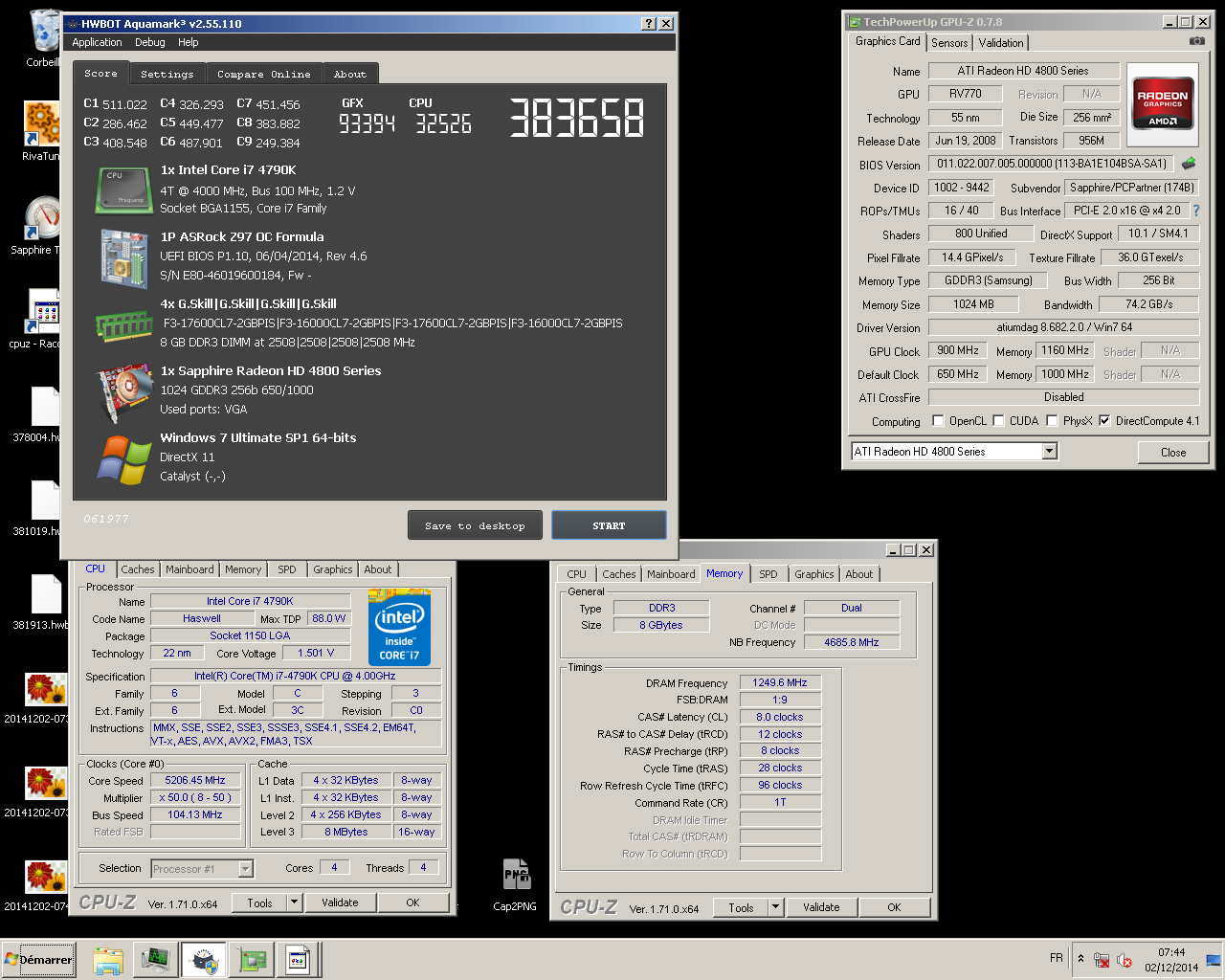Click the monitor graph taskbar icon
The image size is (1225, 980).
pyautogui.click(x=156, y=959)
